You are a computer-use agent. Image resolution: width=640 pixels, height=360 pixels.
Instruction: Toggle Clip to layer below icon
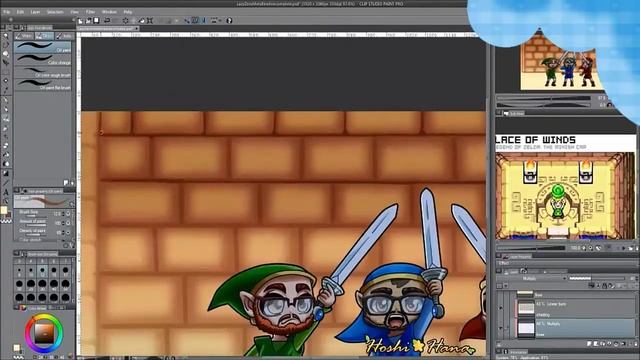(x=591, y=286)
